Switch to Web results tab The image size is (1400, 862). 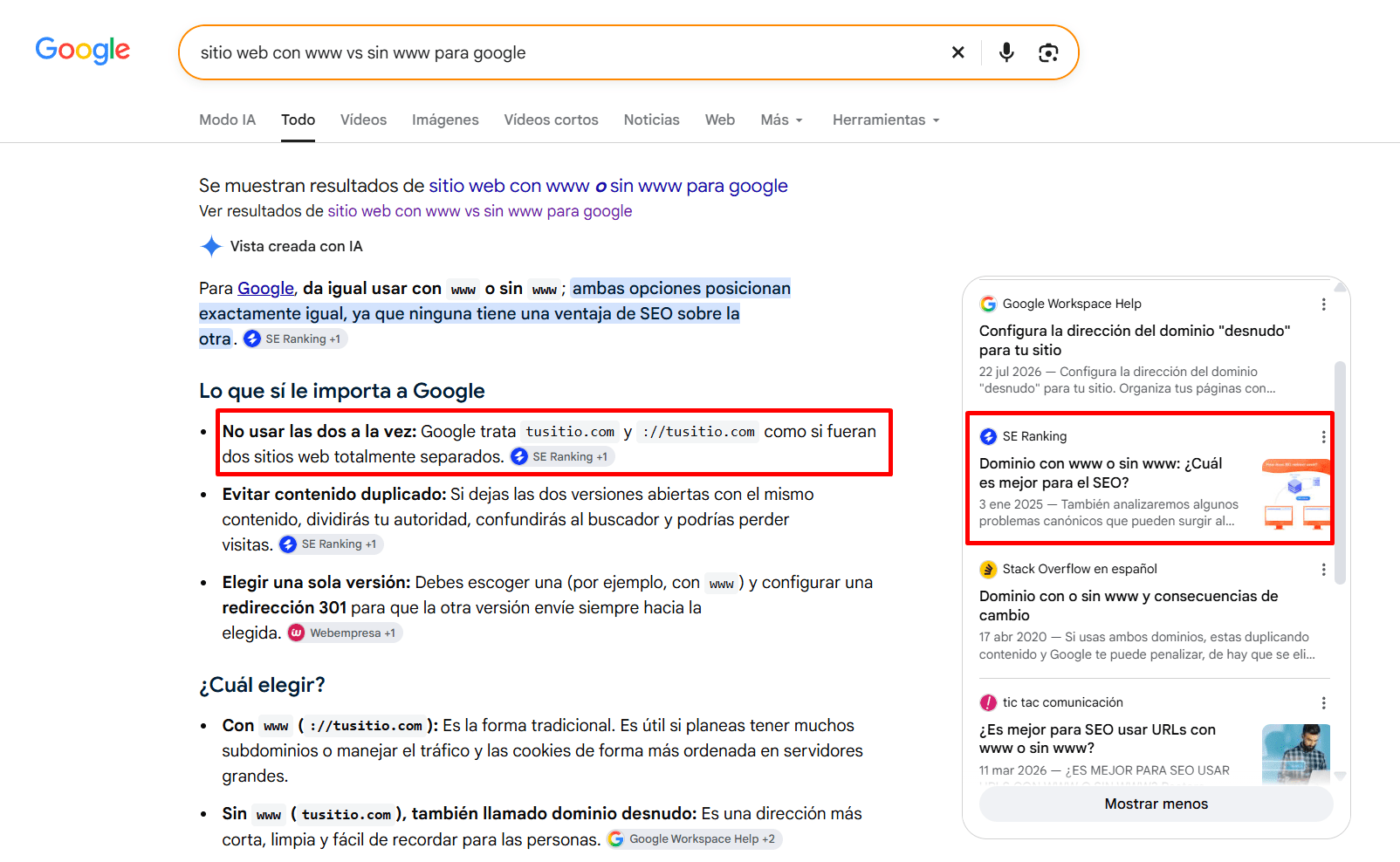click(x=719, y=120)
